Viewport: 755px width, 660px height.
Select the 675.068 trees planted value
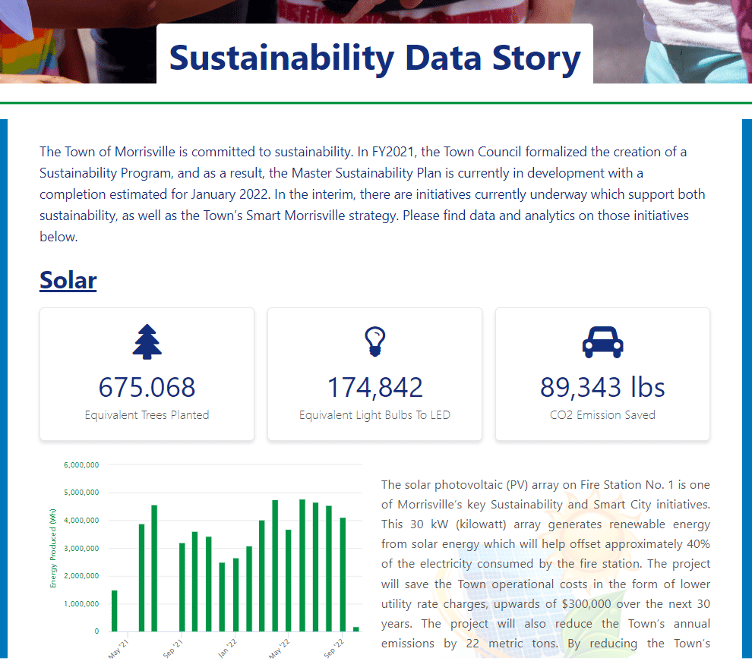(x=147, y=387)
